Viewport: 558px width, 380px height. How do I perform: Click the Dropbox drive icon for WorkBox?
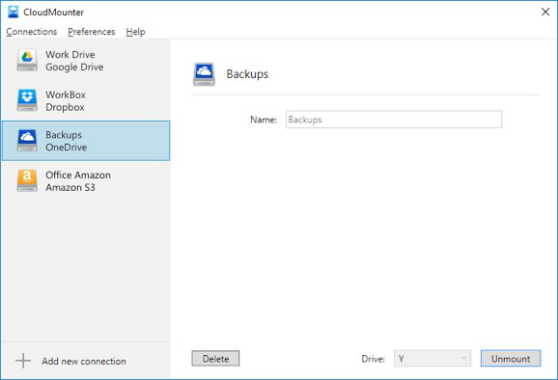pos(27,101)
